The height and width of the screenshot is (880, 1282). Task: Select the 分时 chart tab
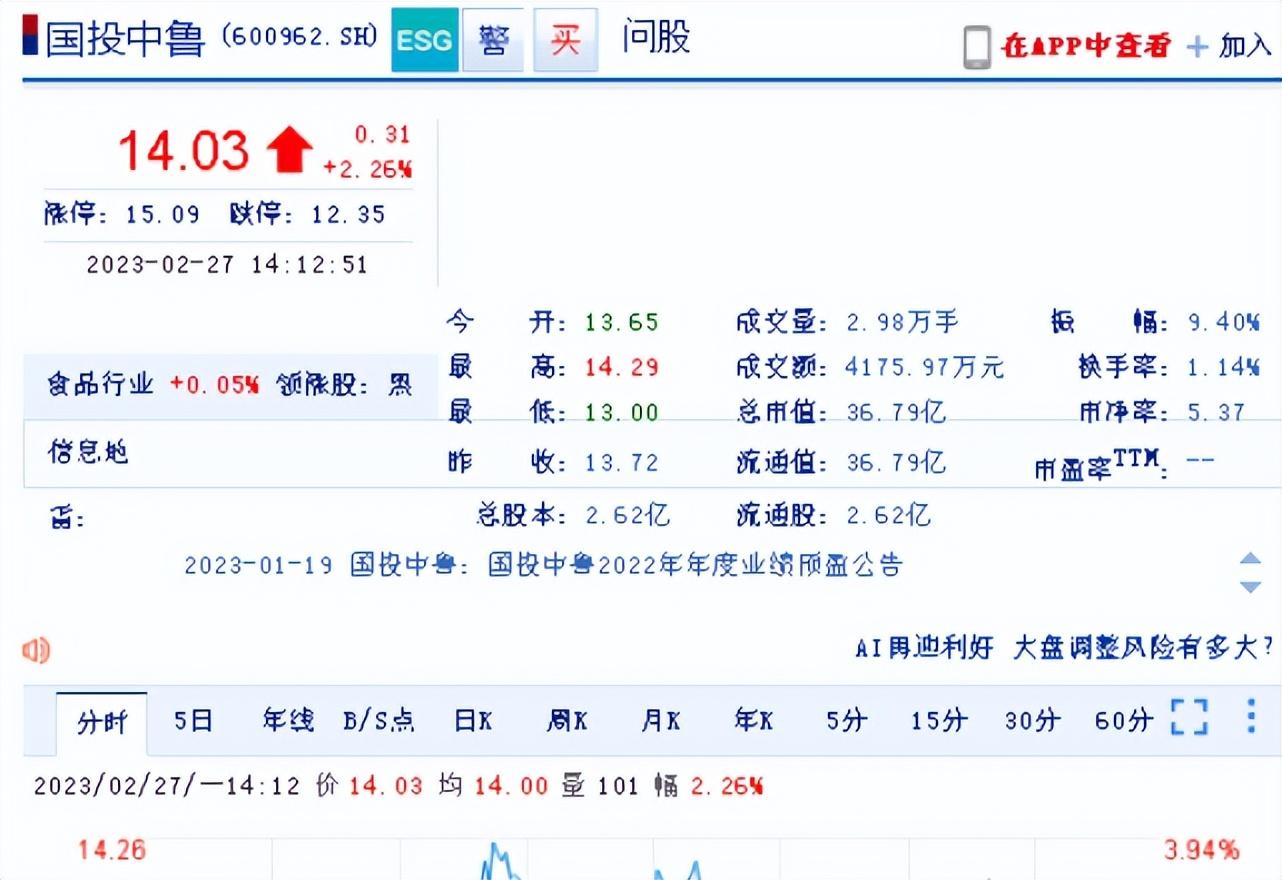point(102,721)
